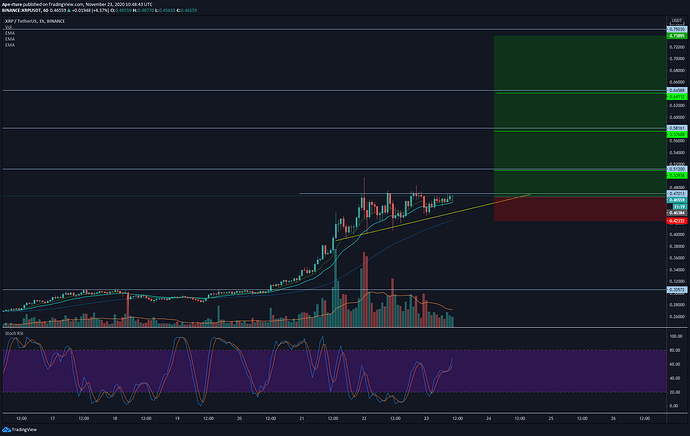
Task: Select the topmost EMA indicator legend
Action: coord(10,34)
